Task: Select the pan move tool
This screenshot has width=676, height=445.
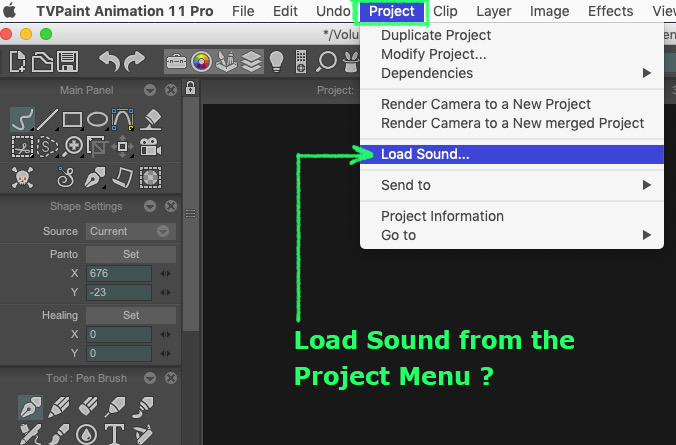Action: (x=122, y=147)
